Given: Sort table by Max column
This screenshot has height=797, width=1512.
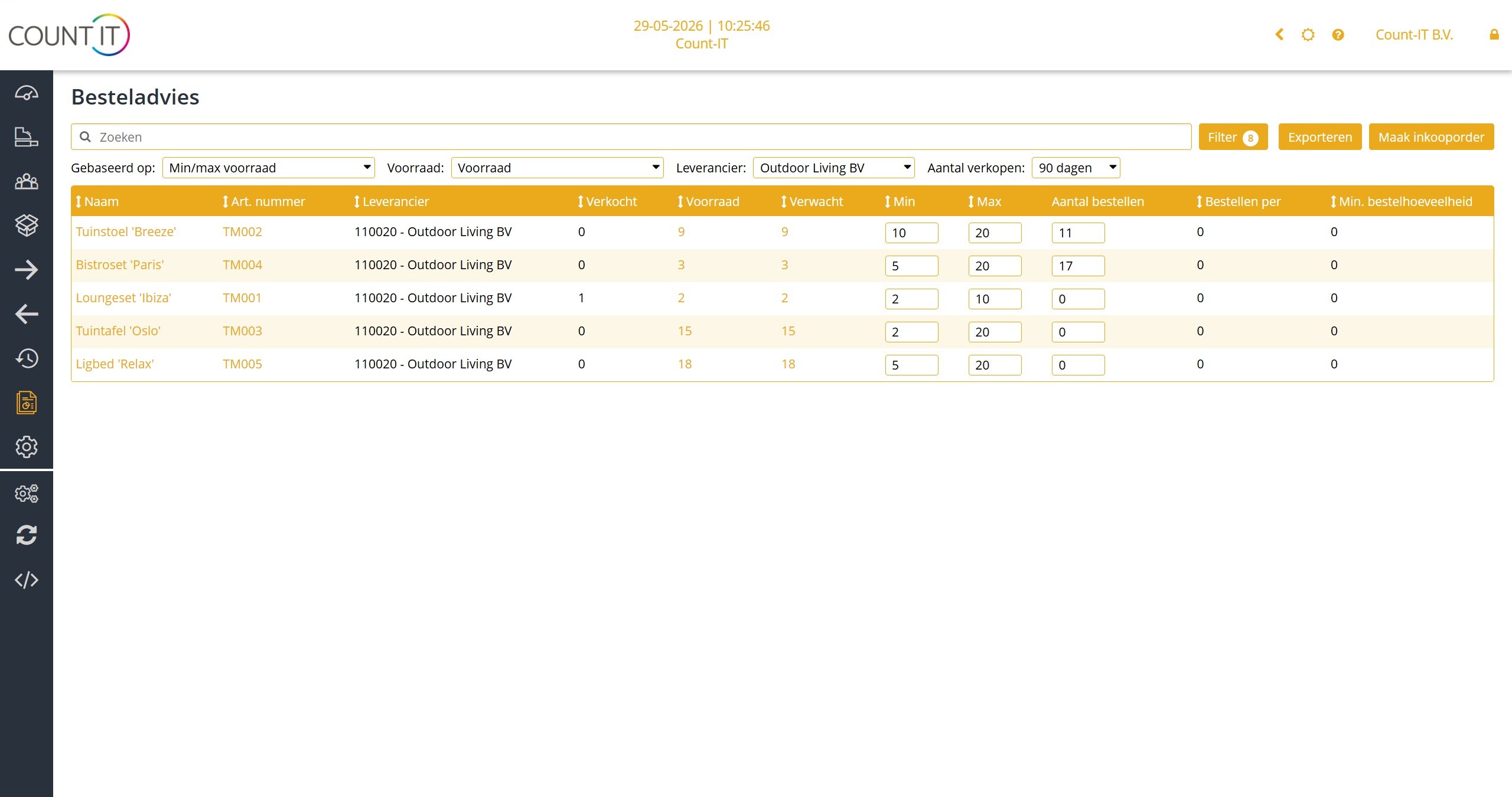Looking at the screenshot, I should click(x=985, y=201).
